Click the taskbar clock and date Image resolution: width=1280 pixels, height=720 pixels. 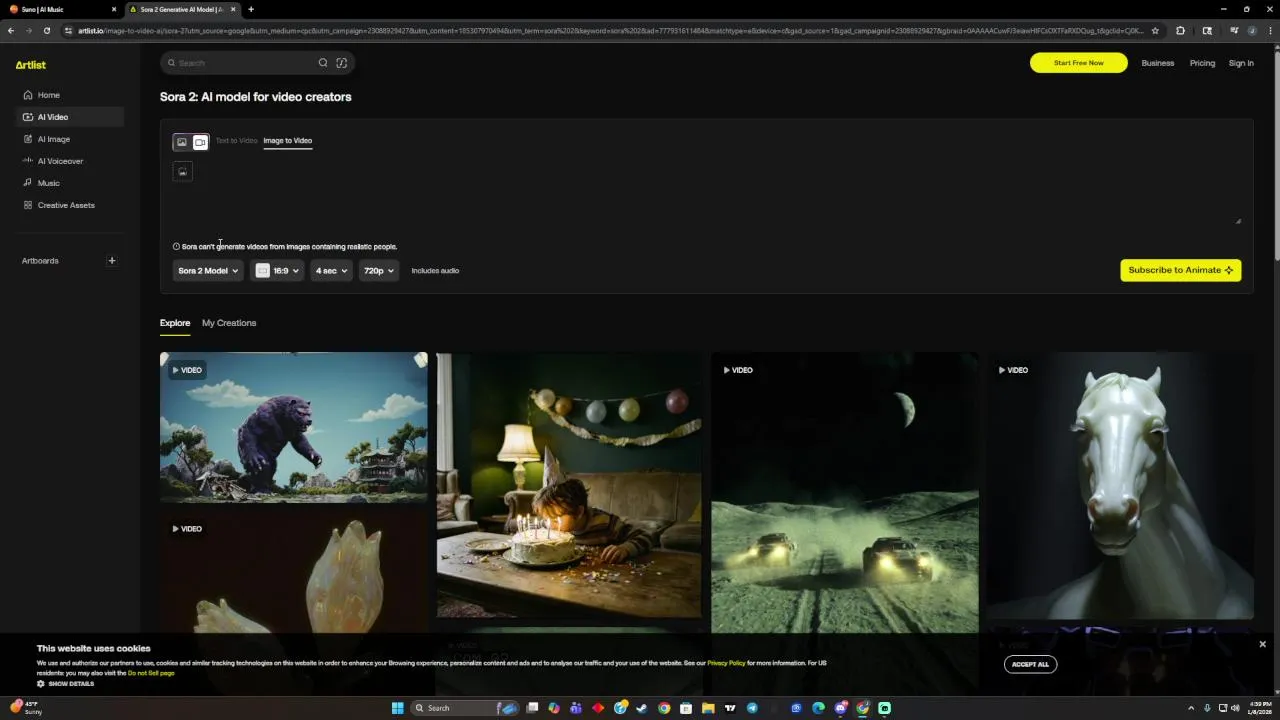pos(1258,708)
